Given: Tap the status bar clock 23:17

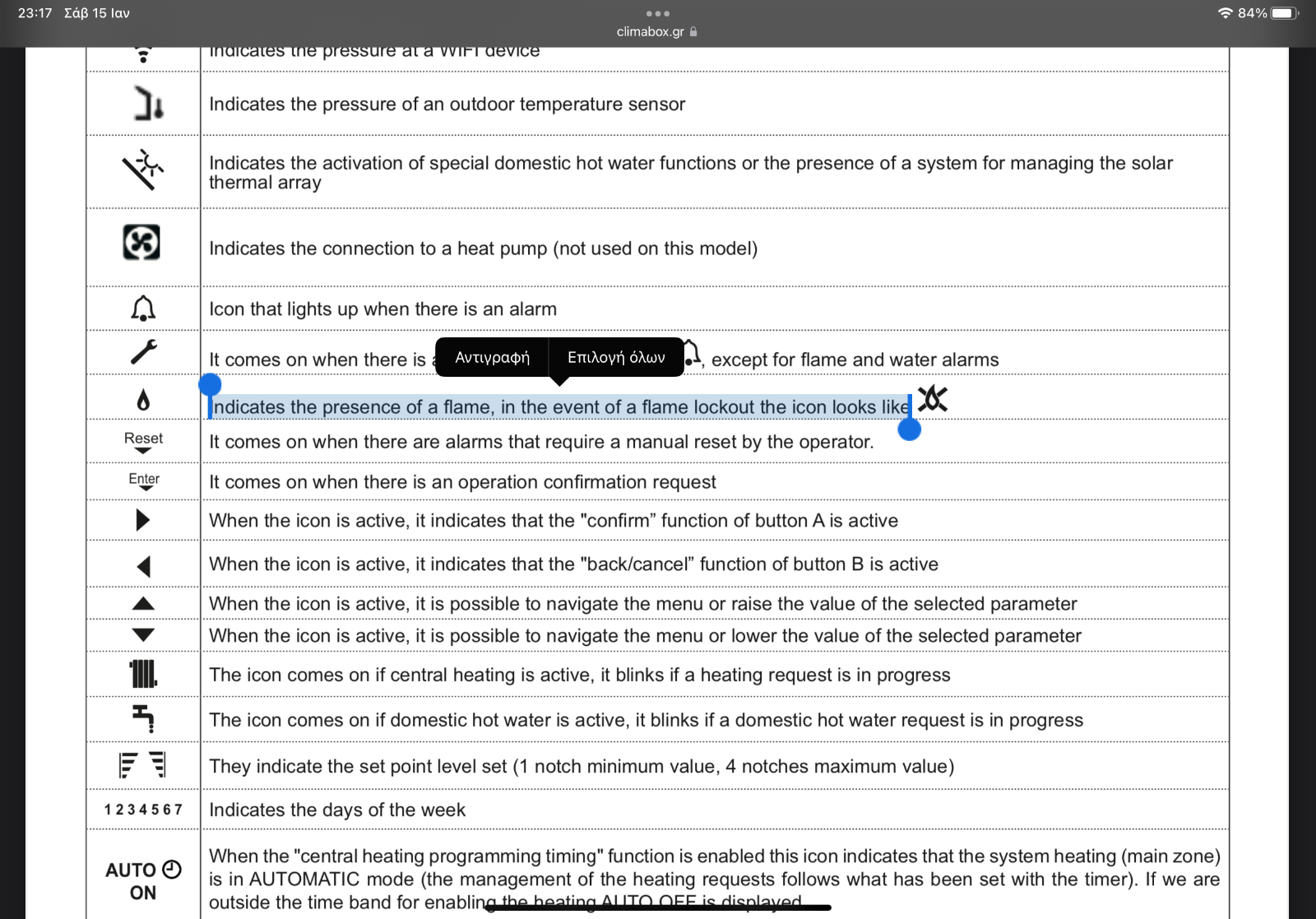Looking at the screenshot, I should pyautogui.click(x=35, y=13).
